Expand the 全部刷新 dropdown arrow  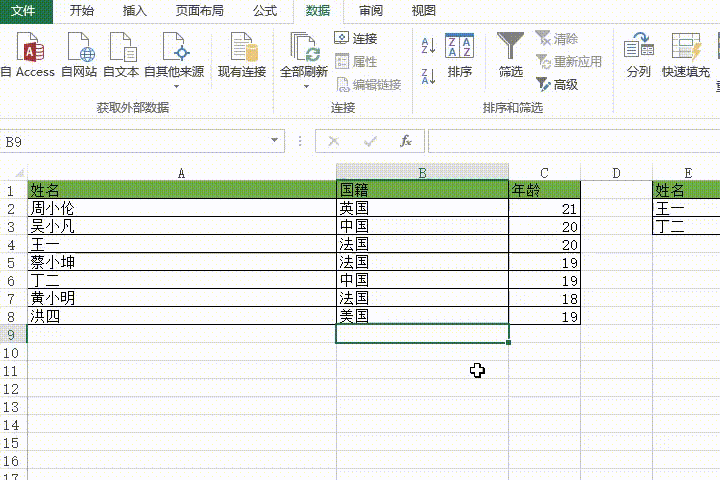click(x=306, y=86)
